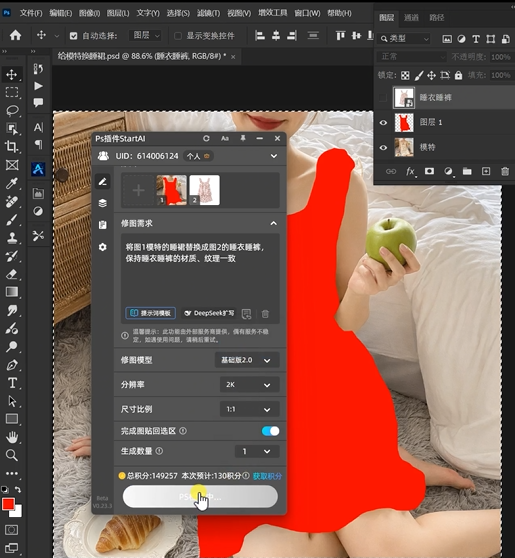Select the Brush tool
This screenshot has width=515, height=558.
click(x=12, y=220)
